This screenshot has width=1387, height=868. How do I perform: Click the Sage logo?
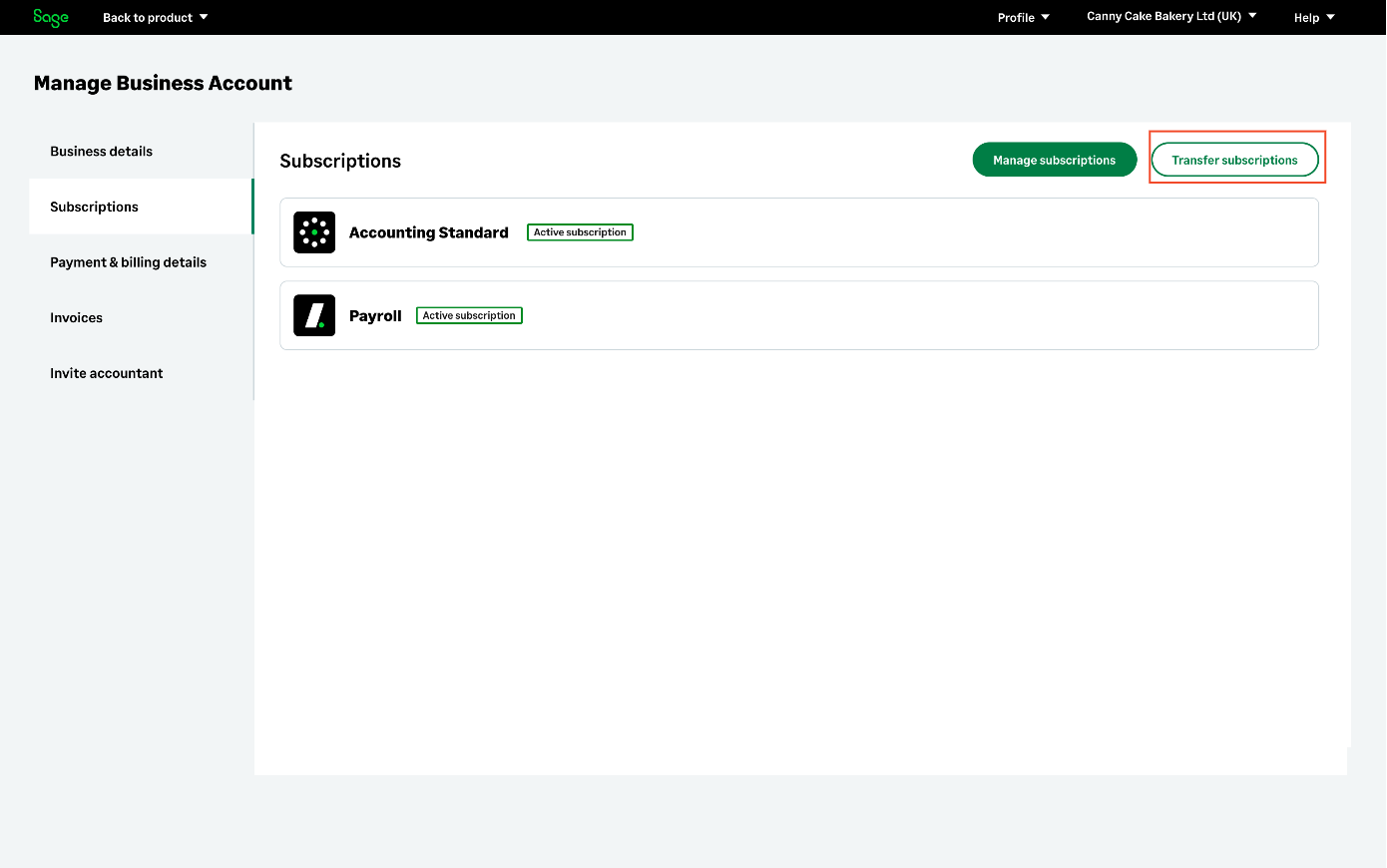pyautogui.click(x=50, y=17)
